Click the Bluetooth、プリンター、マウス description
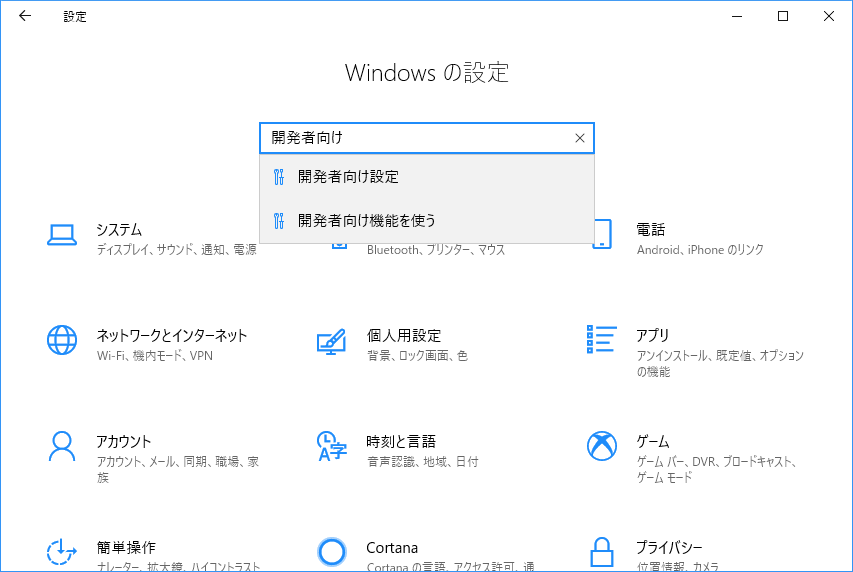Image resolution: width=853 pixels, height=572 pixels. coord(436,250)
